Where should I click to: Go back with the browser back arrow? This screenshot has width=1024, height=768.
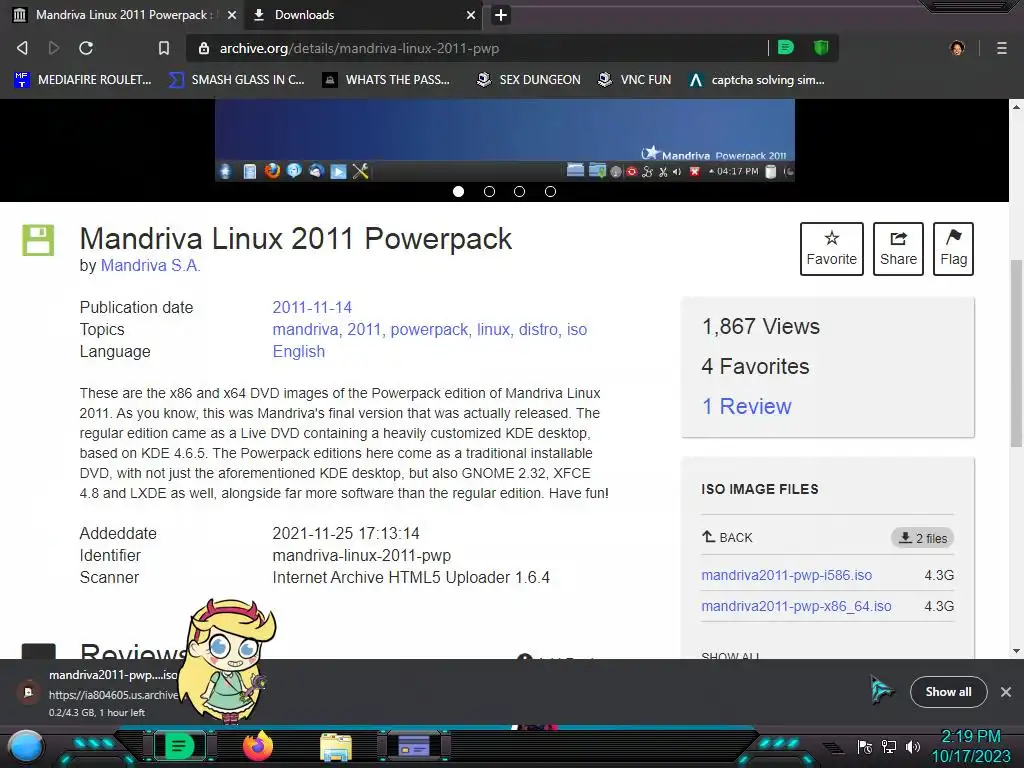[x=22, y=48]
